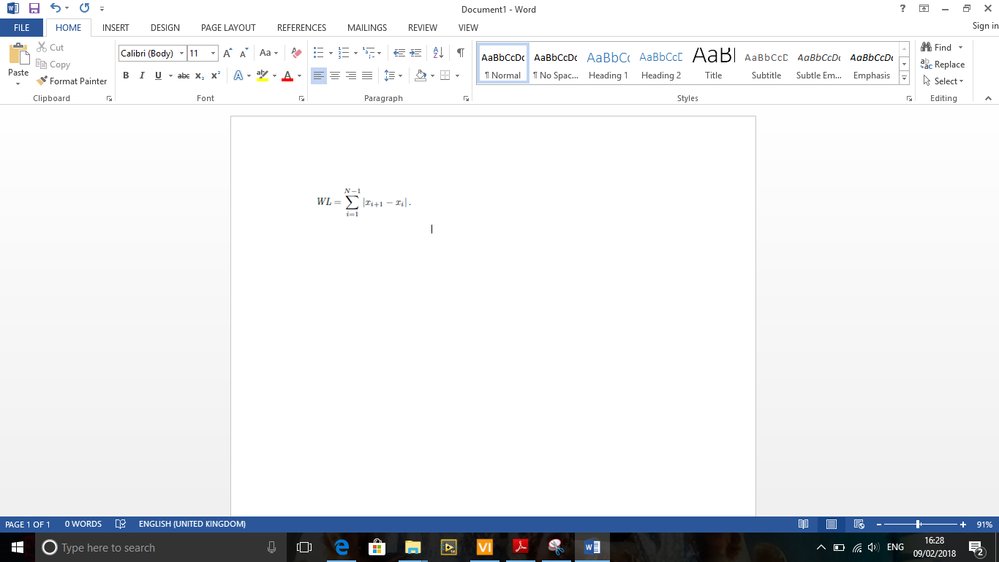Open the Font dialog launcher
Screen dimensions: 999x562
click(x=301, y=99)
